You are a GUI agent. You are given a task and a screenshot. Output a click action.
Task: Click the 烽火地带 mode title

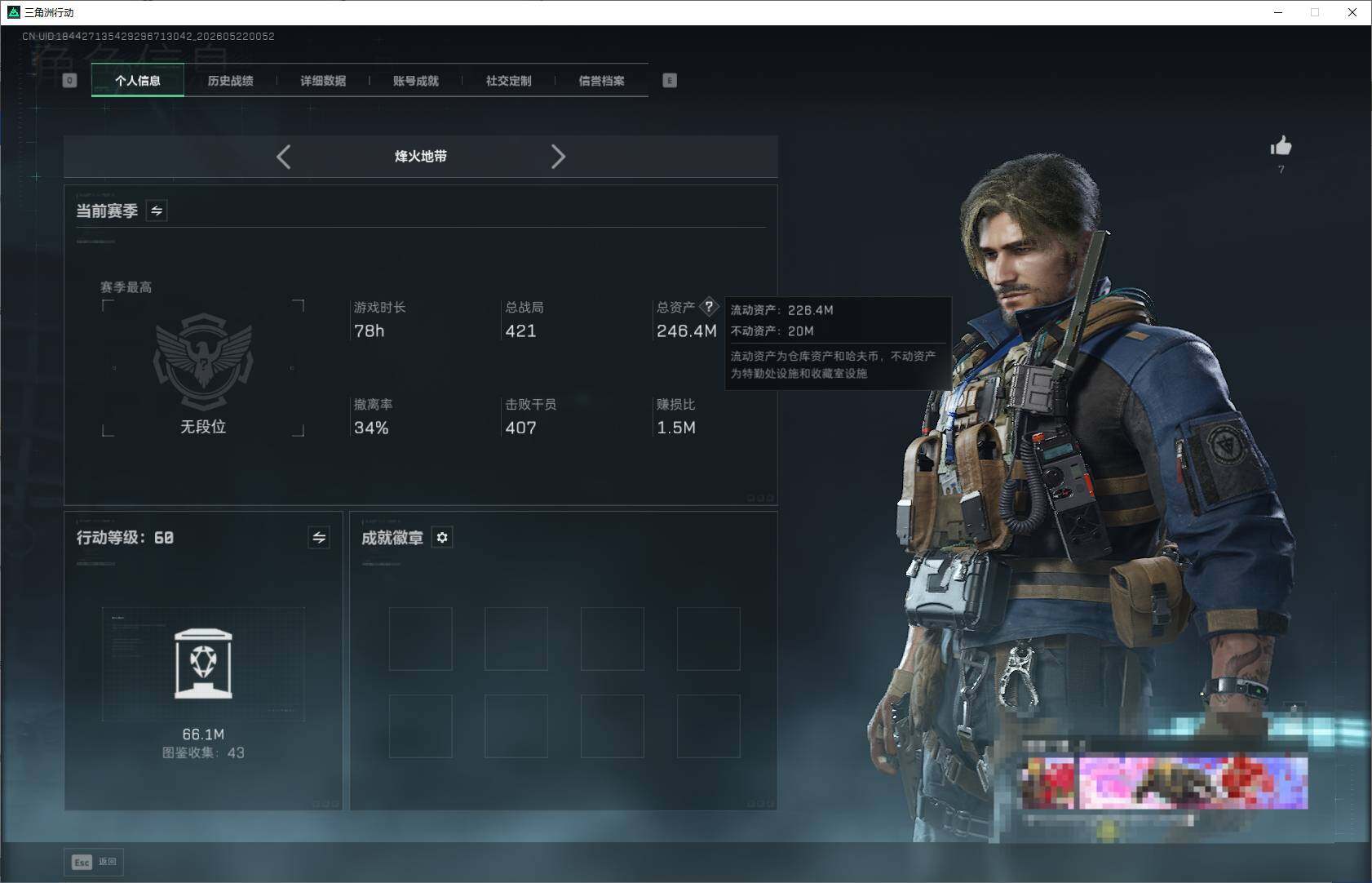coord(421,157)
